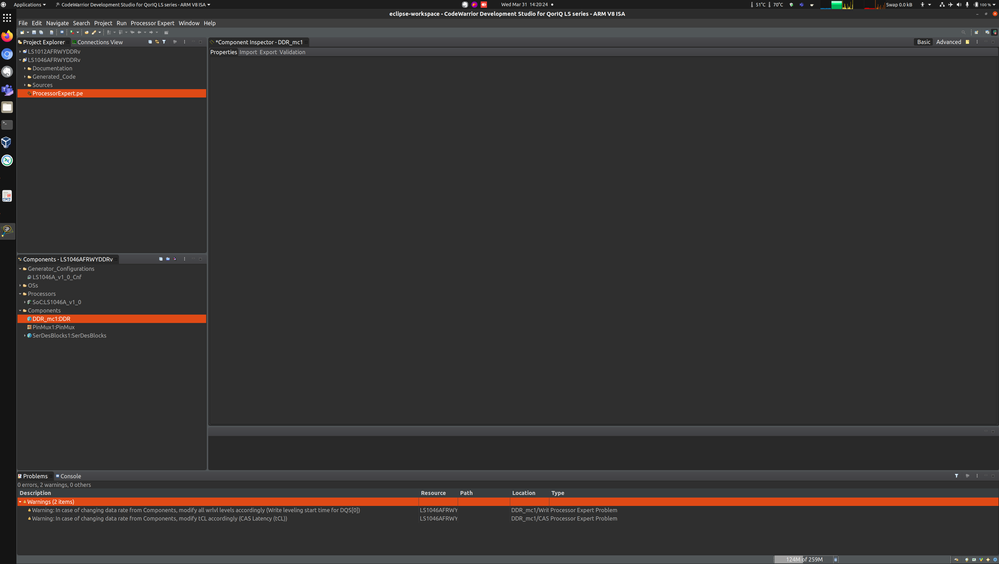Collapse the LS1046AFRWYDDRv project
Screen dimensions: 999x564
(20, 60)
